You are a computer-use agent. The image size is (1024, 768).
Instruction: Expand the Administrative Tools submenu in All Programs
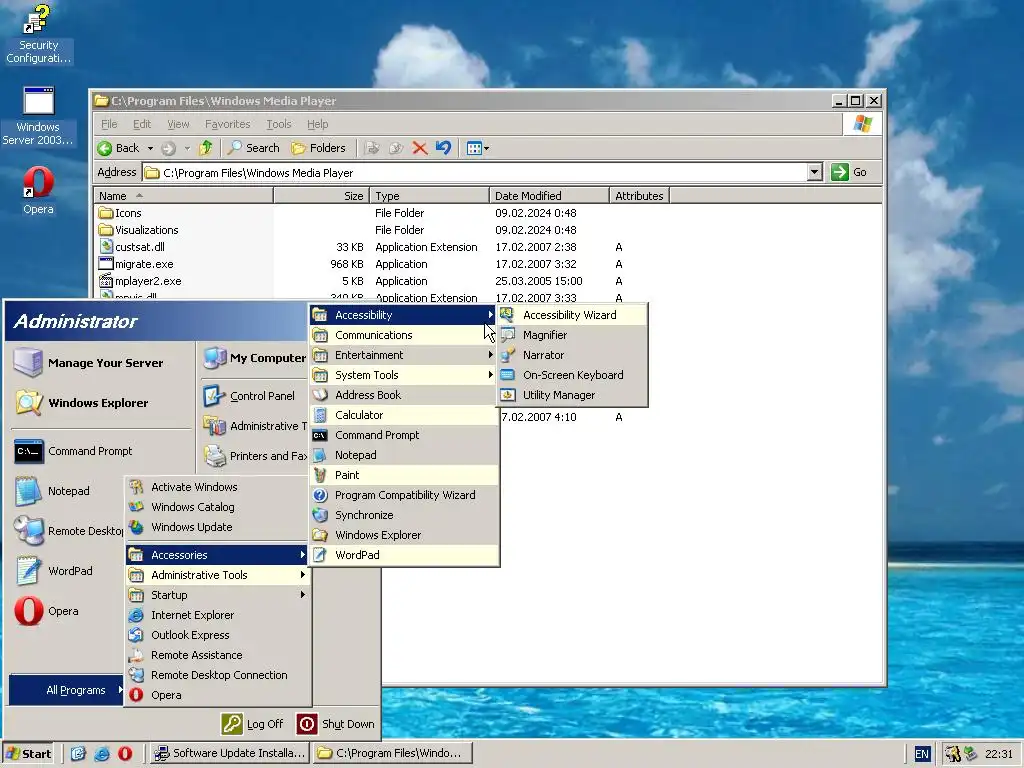click(x=217, y=575)
